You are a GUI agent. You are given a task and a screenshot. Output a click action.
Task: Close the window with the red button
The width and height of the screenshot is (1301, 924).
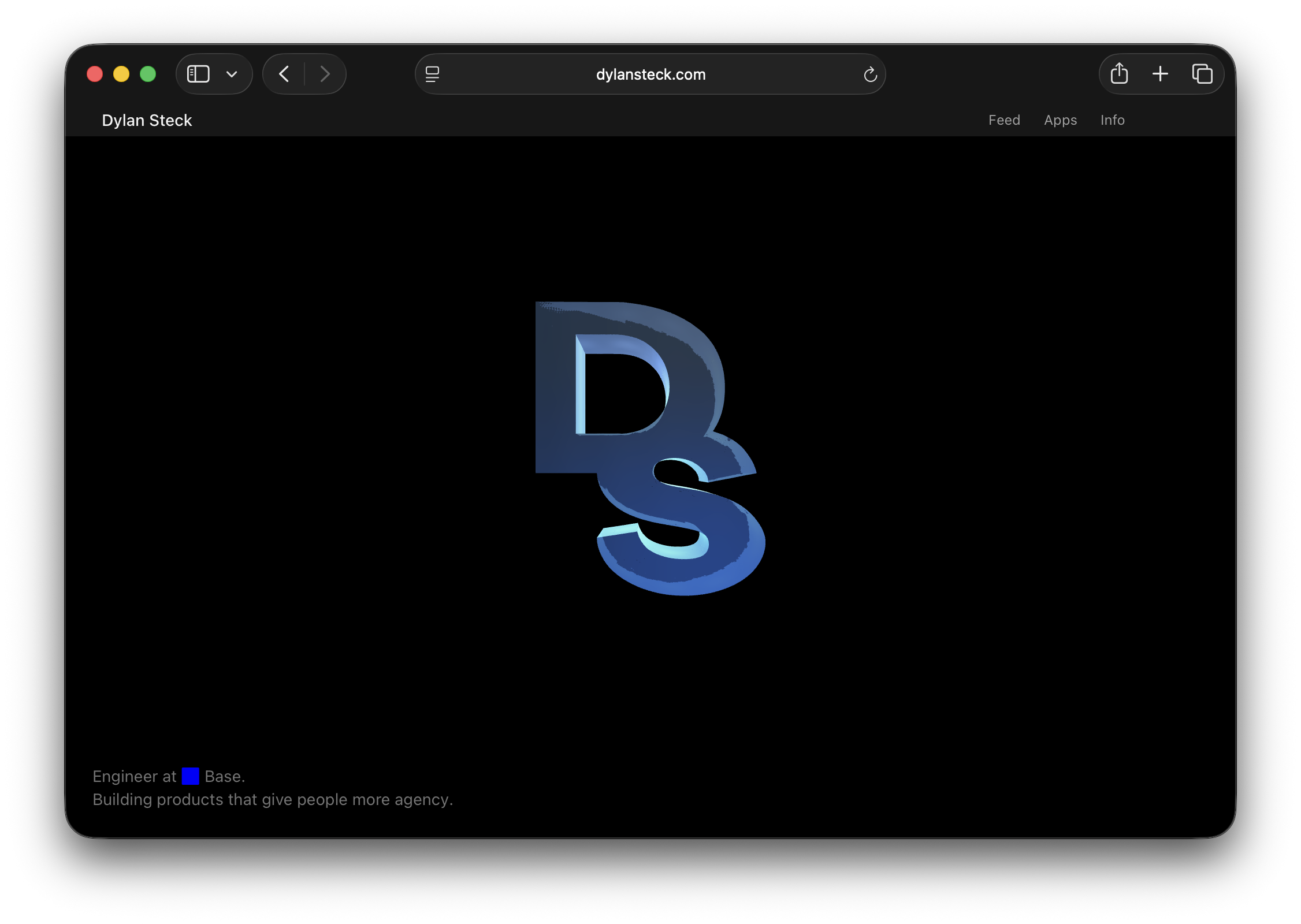(x=95, y=74)
